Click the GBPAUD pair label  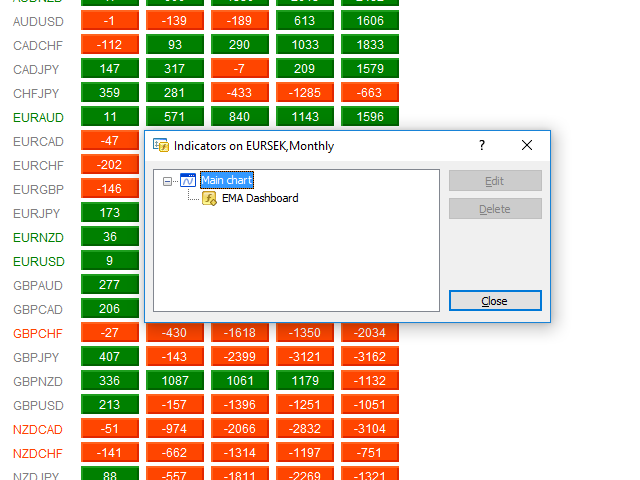pos(38,286)
